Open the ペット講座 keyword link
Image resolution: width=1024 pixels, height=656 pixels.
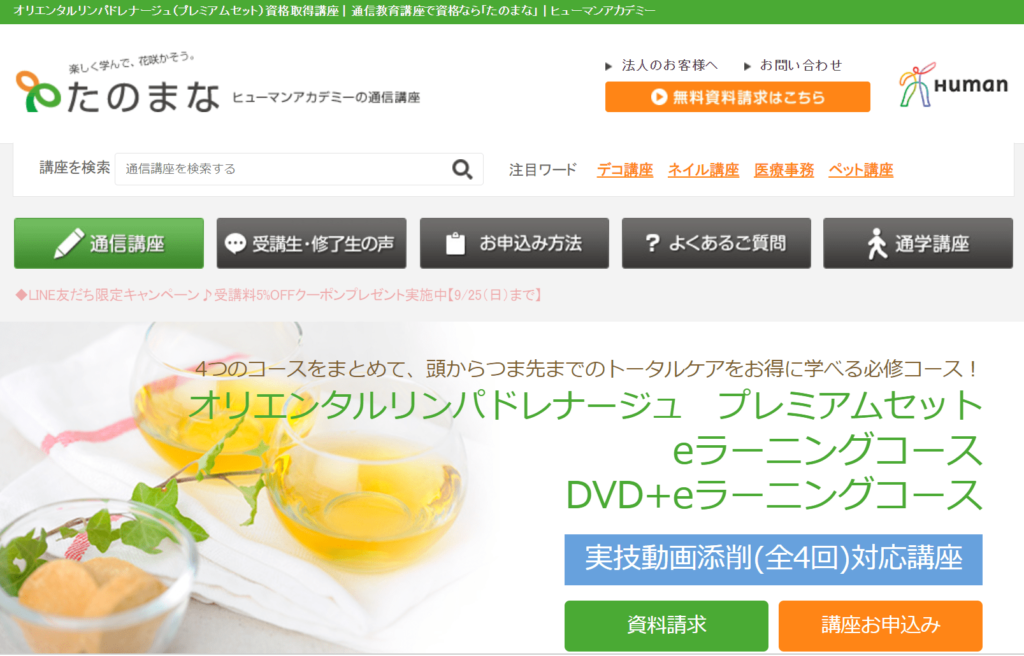coord(861,170)
